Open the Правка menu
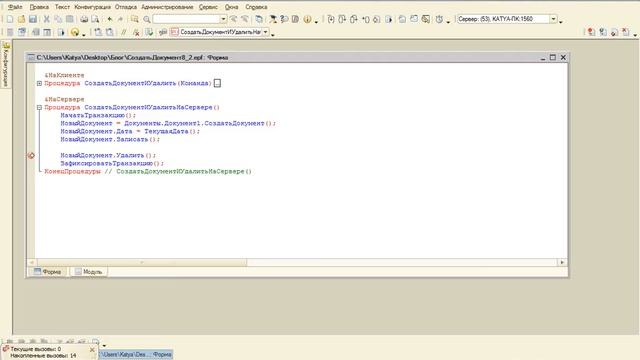The width and height of the screenshot is (640, 360). point(39,7)
